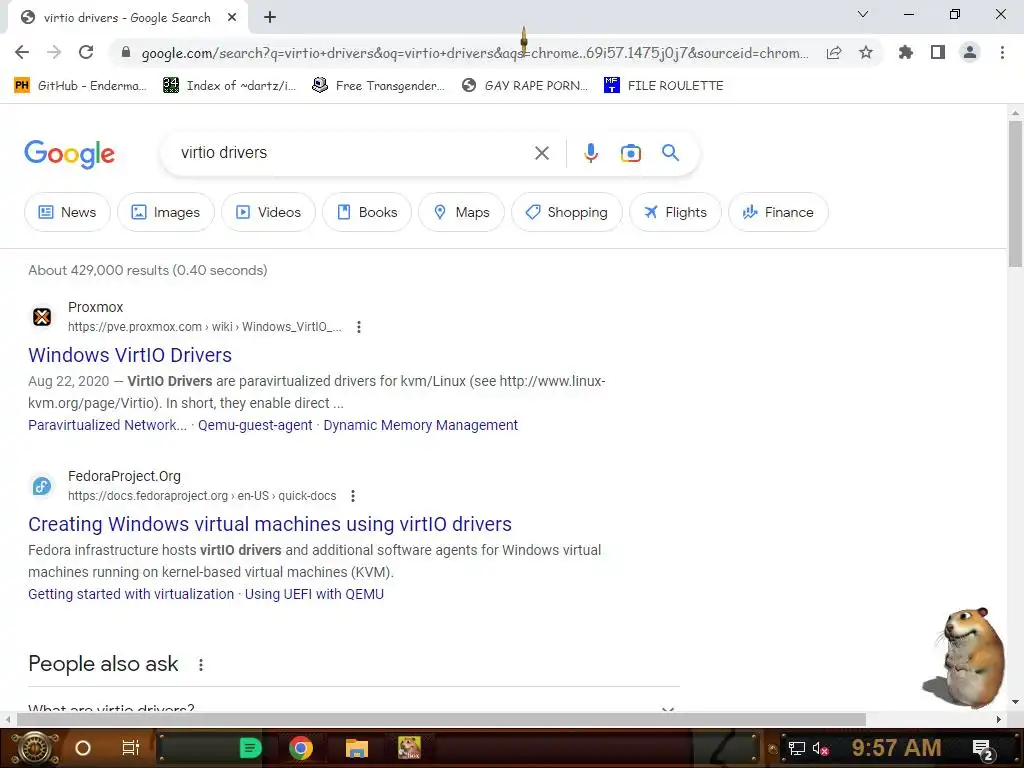
Task: Open the Index of ~dartz bookmark
Action: [230, 86]
